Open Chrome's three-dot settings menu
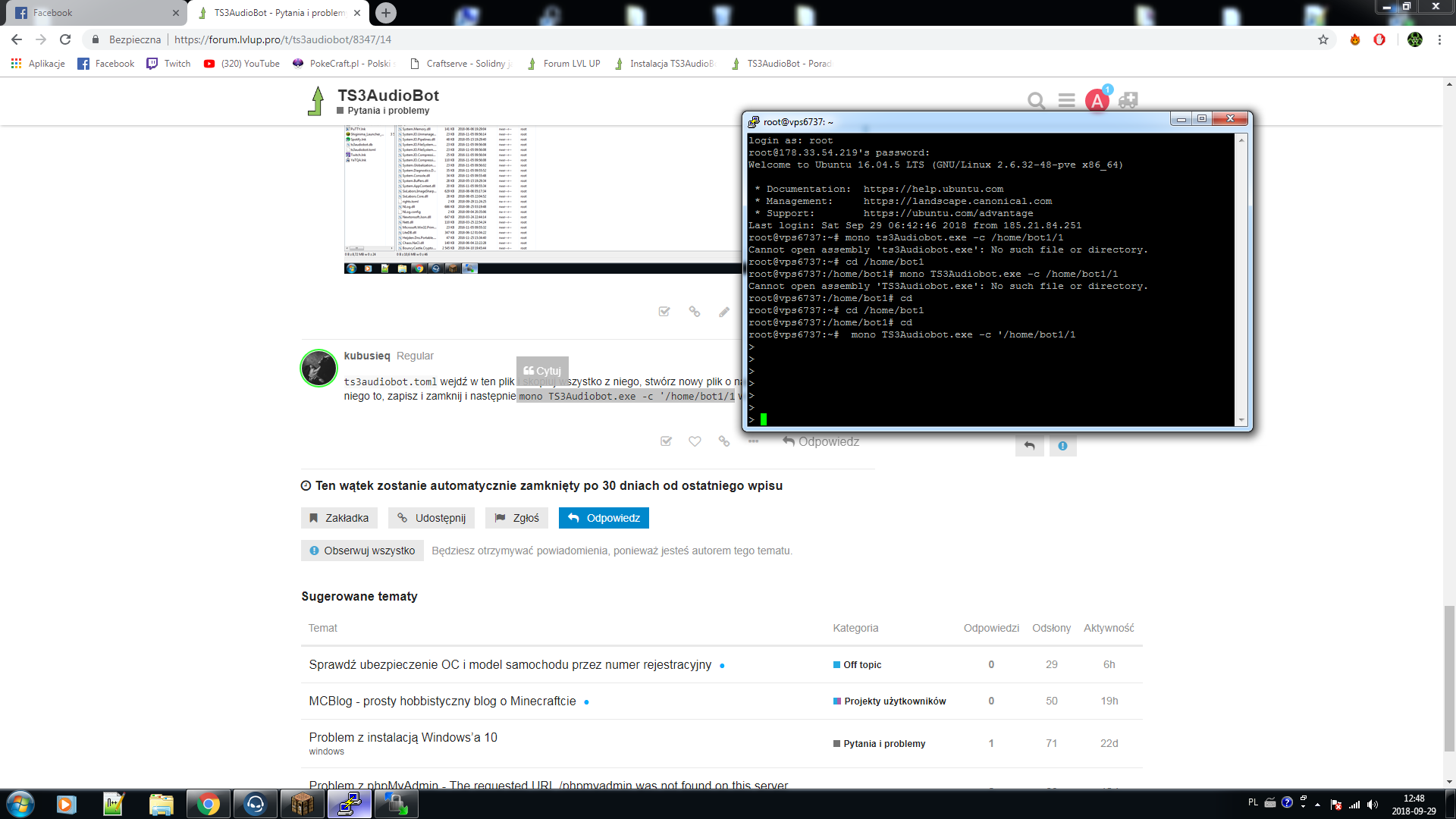1456x819 pixels. tap(1439, 39)
